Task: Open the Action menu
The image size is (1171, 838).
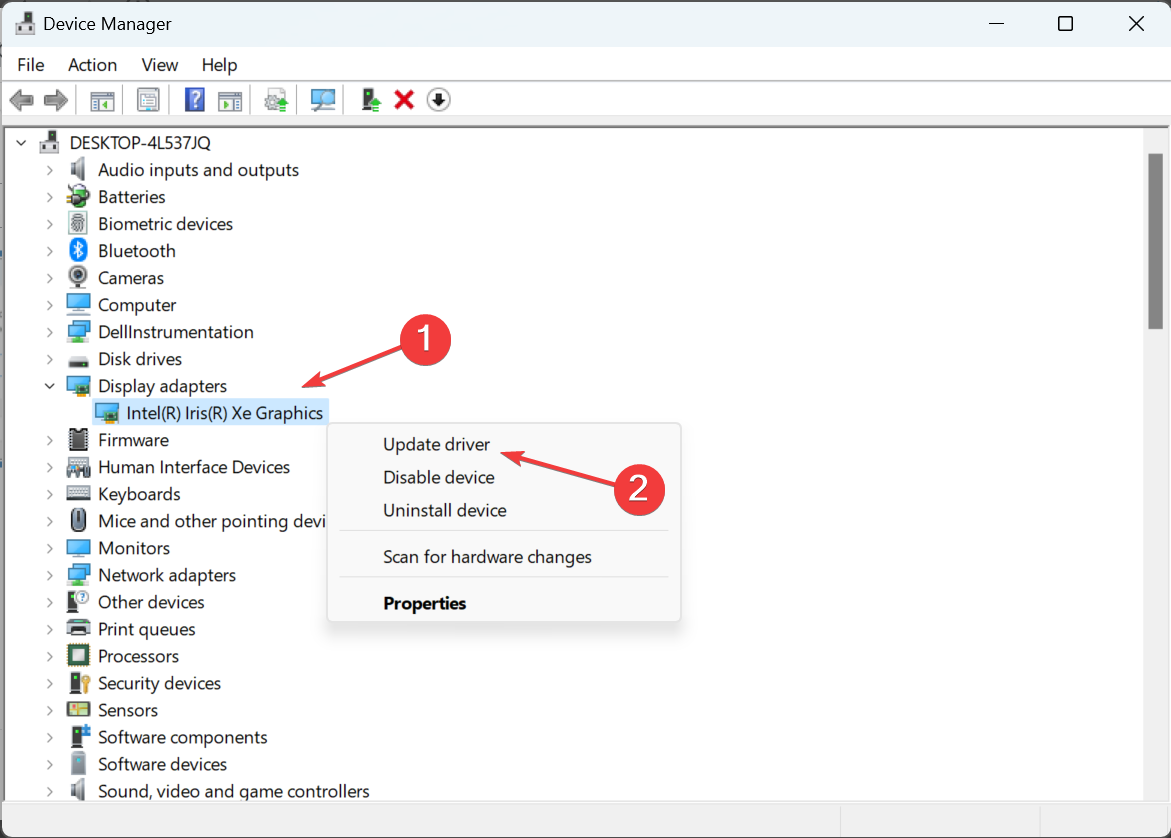Action: [93, 65]
